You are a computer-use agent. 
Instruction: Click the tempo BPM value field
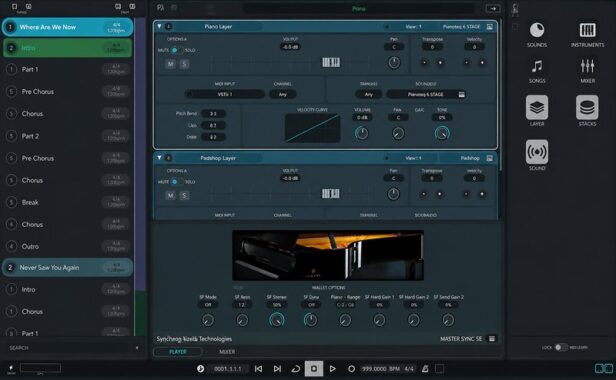click(374, 369)
